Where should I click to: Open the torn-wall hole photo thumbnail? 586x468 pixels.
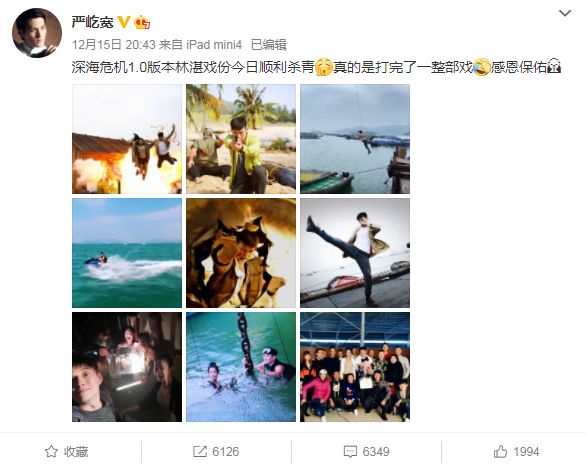click(x=241, y=253)
